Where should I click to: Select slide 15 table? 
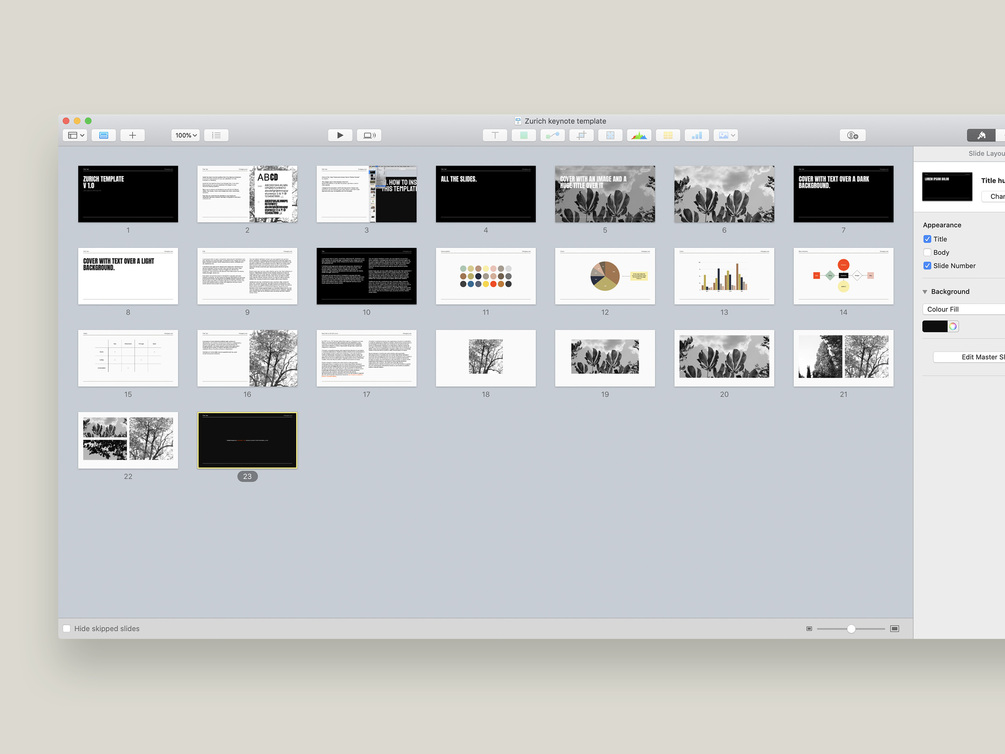pos(128,358)
